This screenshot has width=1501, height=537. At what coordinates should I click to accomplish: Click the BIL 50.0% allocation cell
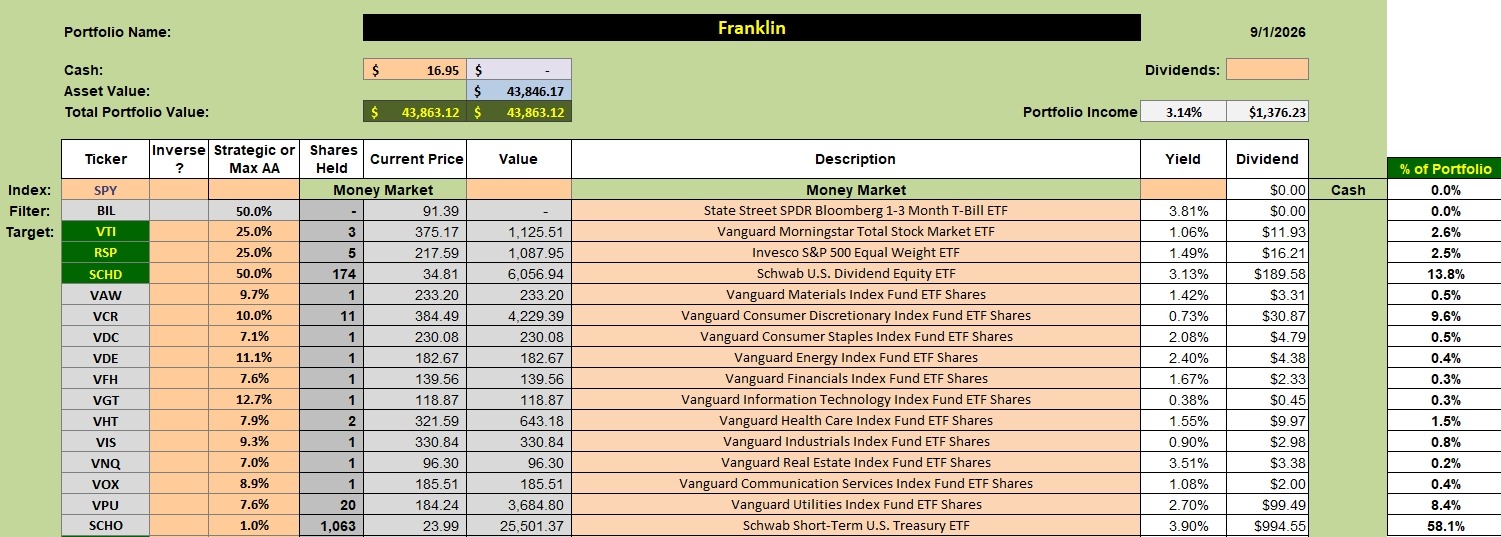pos(254,211)
